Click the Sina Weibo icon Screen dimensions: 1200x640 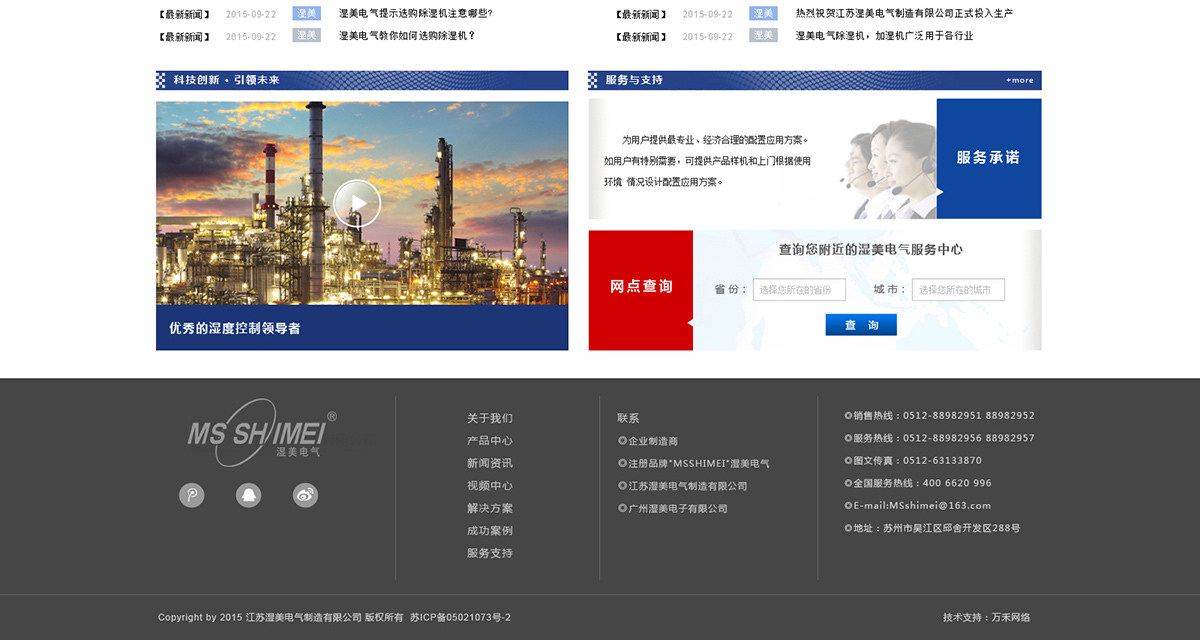pos(305,495)
